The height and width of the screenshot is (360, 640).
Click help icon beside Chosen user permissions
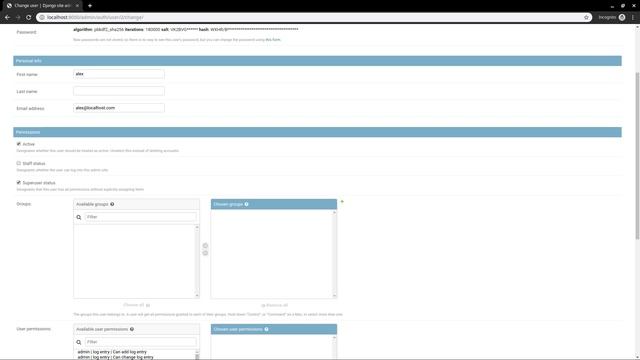(x=267, y=329)
